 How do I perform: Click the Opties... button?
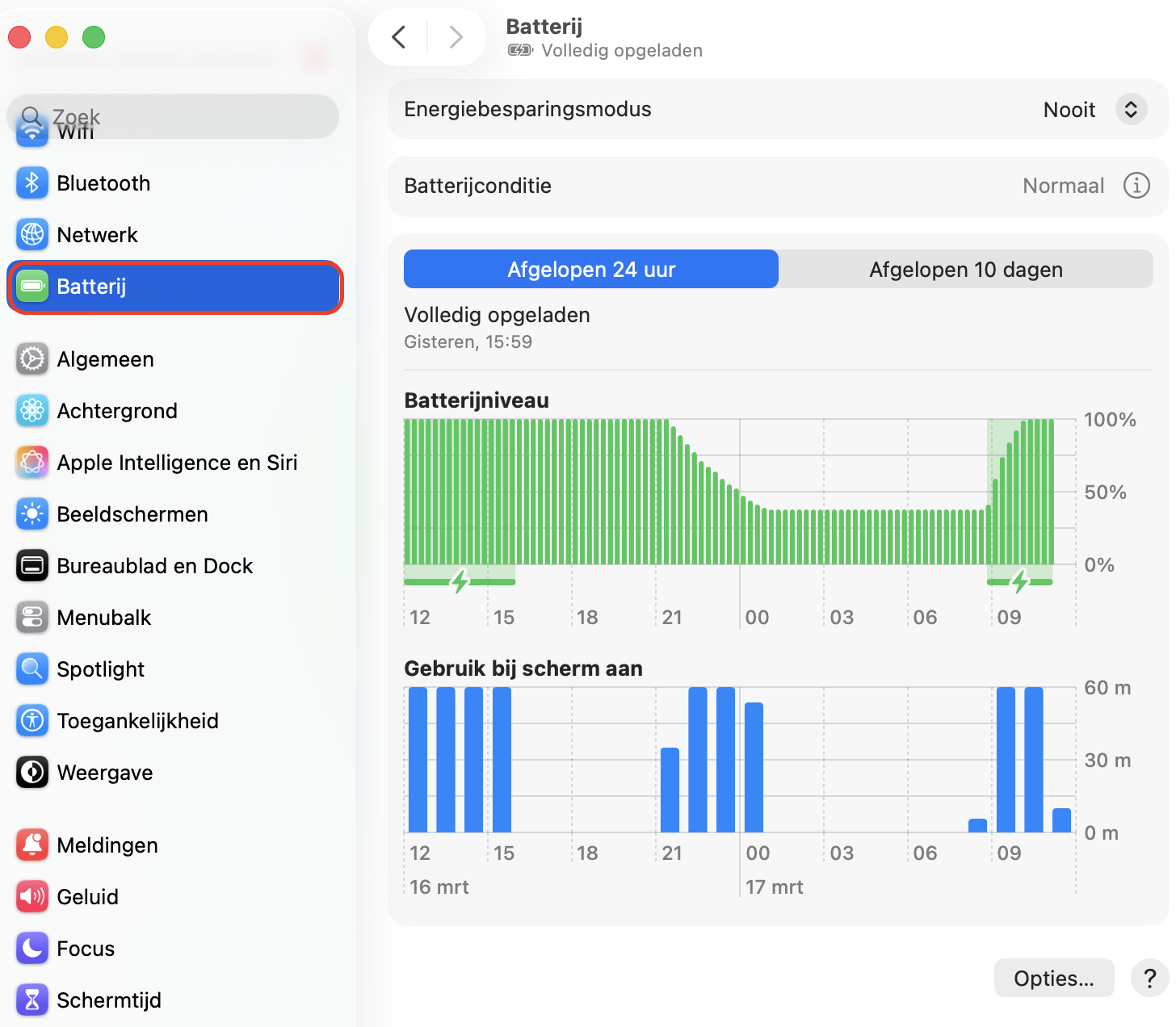[1053, 979]
